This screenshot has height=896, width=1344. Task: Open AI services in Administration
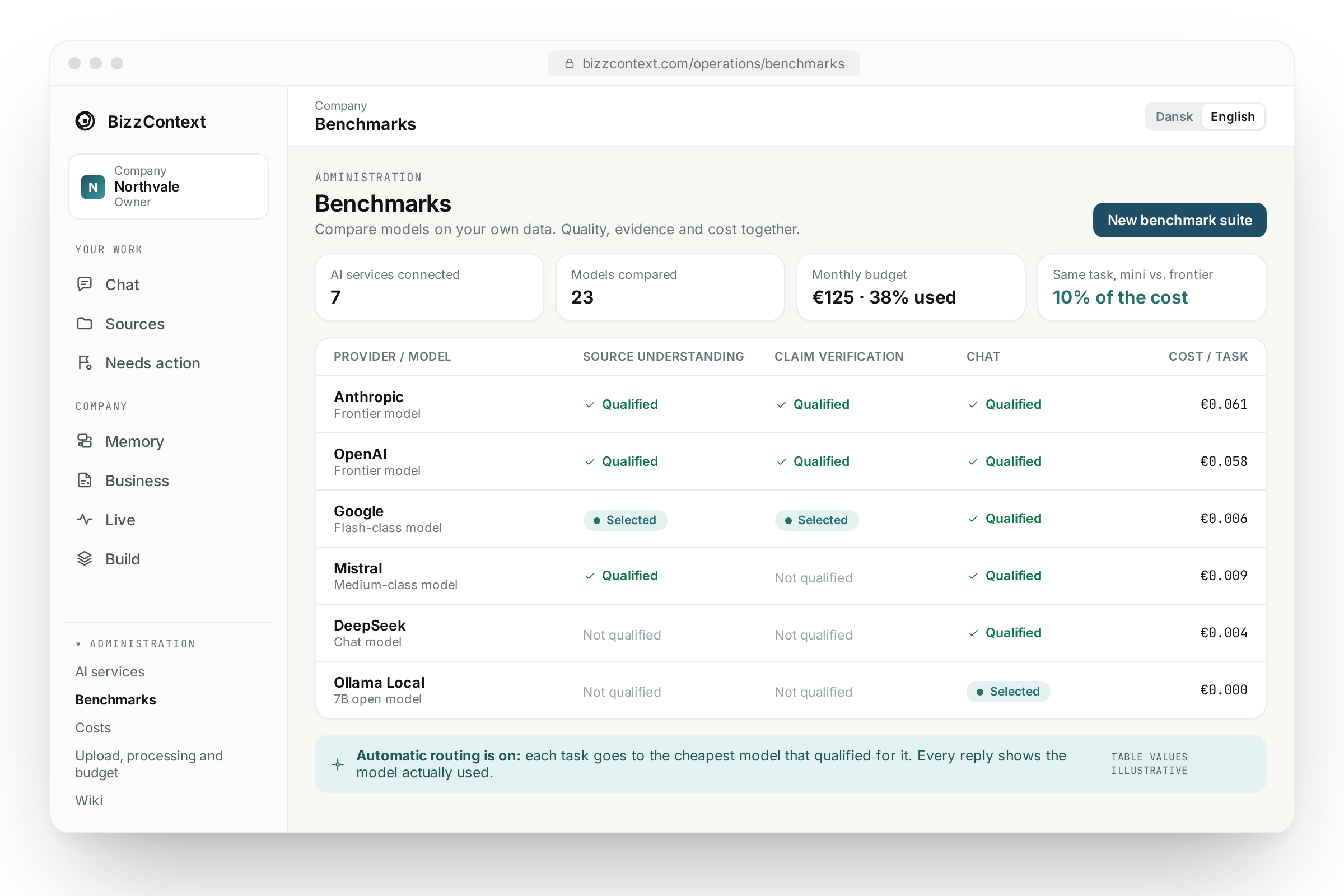(110, 672)
